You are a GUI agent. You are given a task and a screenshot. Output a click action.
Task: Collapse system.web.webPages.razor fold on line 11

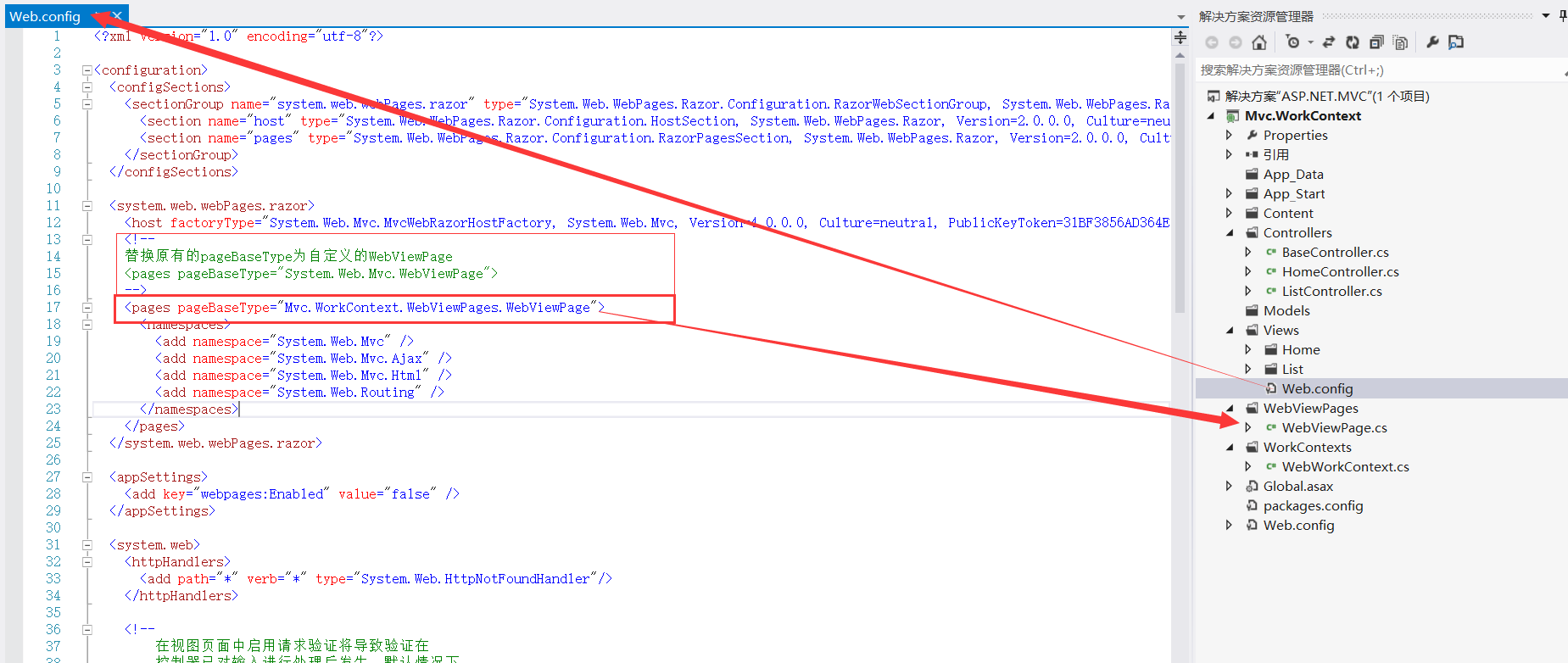pyautogui.click(x=86, y=206)
